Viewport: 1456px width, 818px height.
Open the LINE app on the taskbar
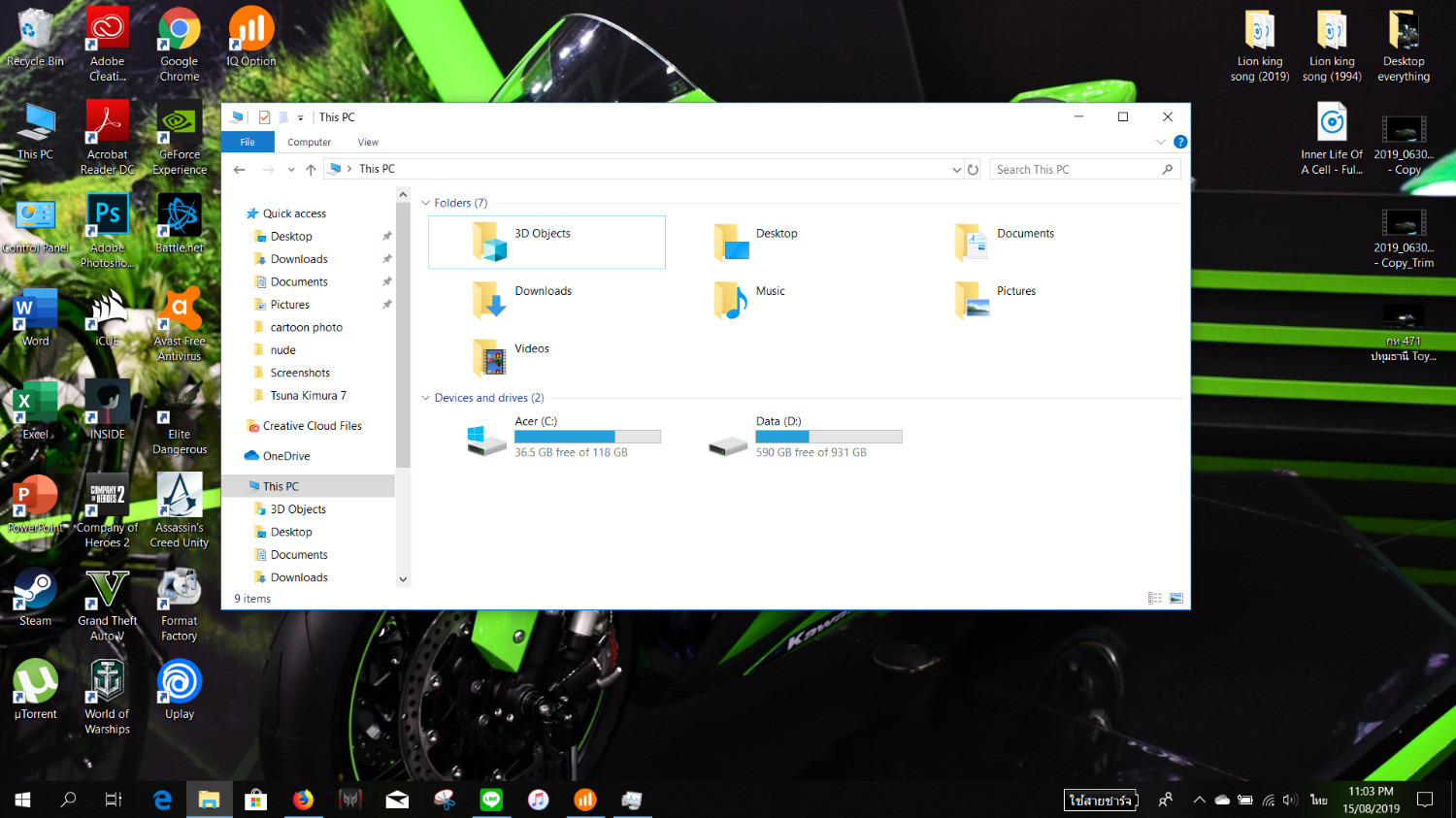click(x=491, y=800)
